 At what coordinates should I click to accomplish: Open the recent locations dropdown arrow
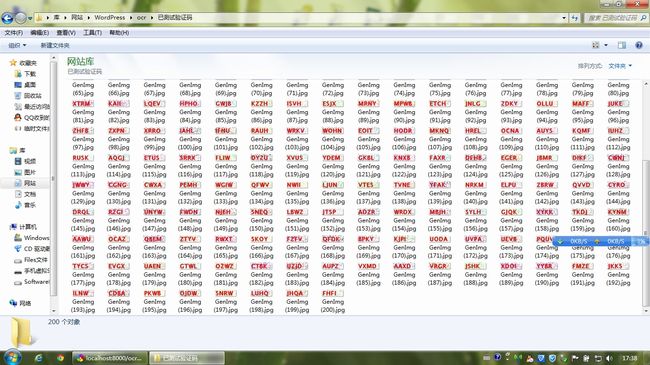pos(30,18)
